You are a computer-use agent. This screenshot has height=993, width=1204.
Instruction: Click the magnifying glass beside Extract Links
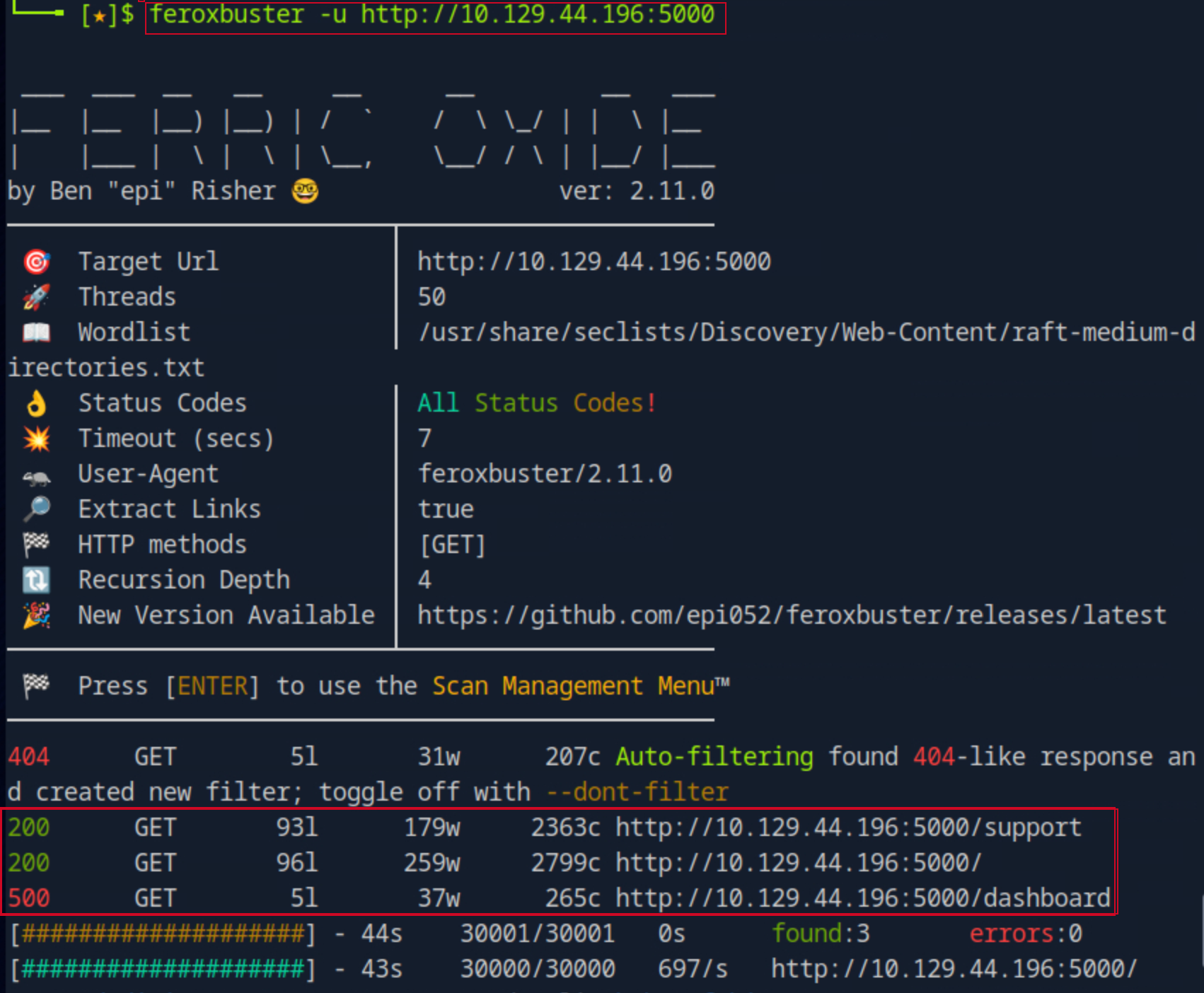37,509
